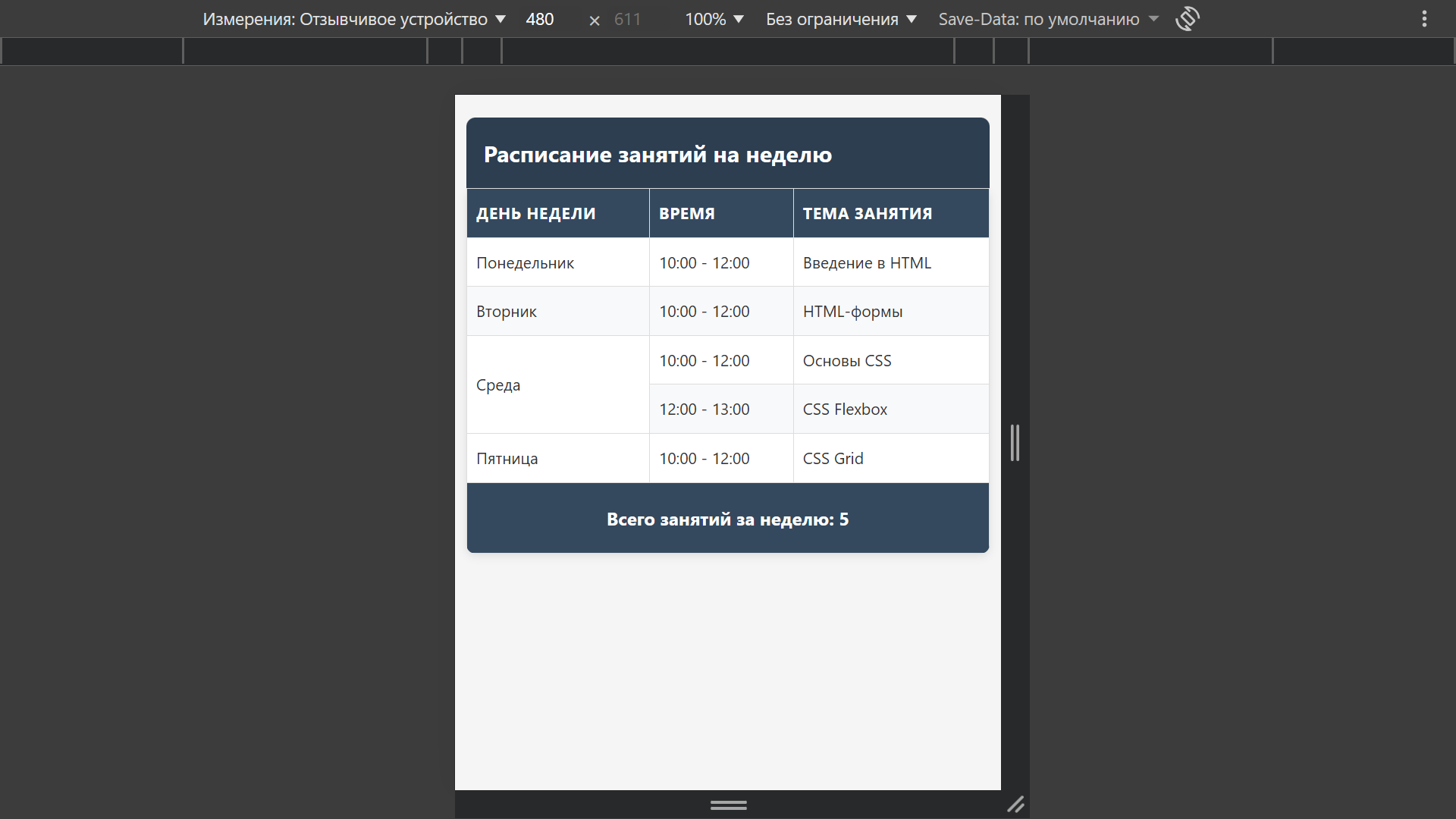The image size is (1456, 819).
Task: Click the diagonal corner resize handle
Action: (x=1015, y=805)
